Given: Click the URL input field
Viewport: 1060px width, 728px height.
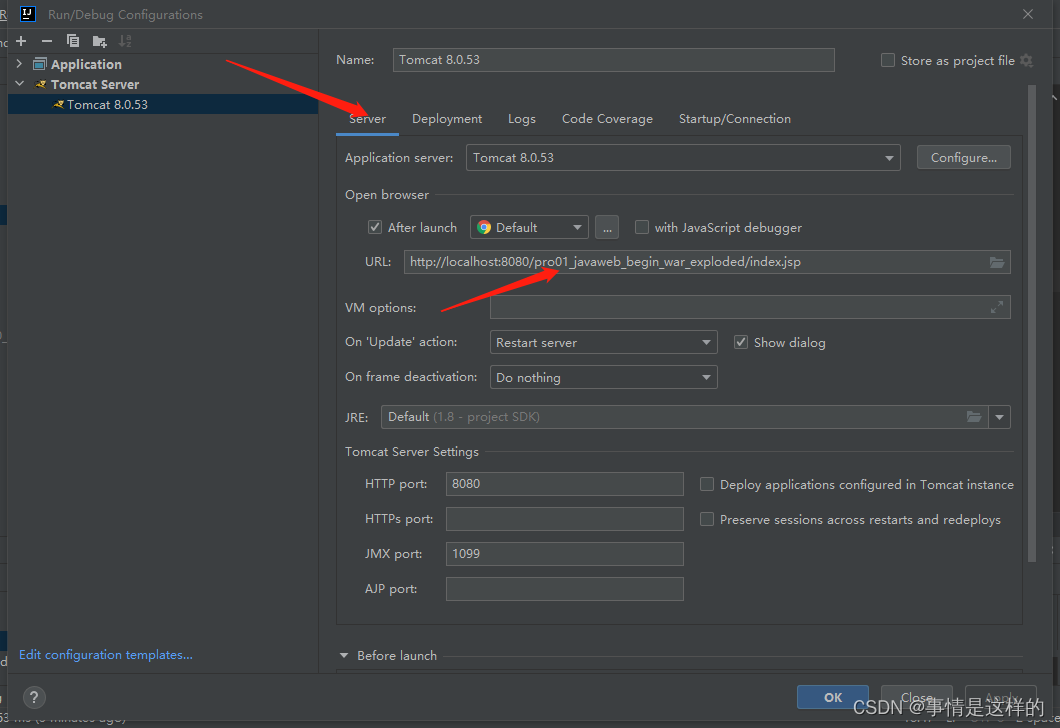Looking at the screenshot, I should tap(707, 262).
